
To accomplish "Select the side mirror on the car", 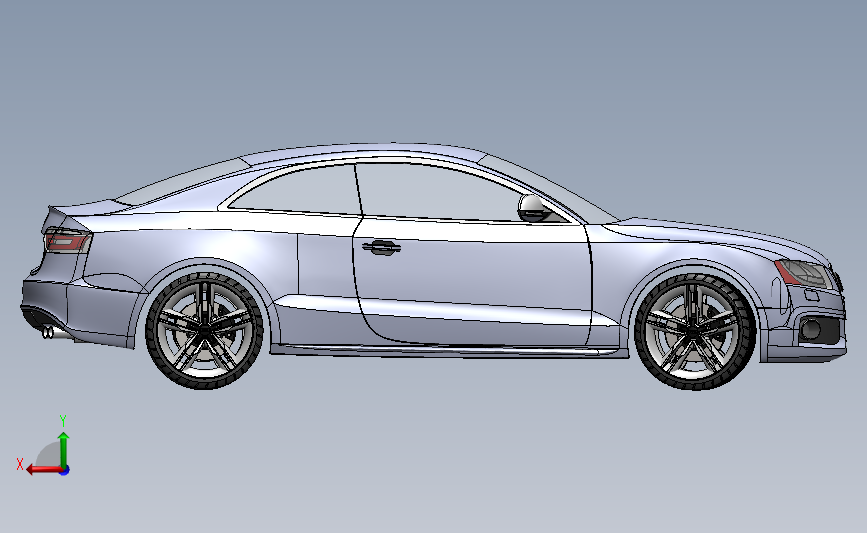I will [534, 208].
